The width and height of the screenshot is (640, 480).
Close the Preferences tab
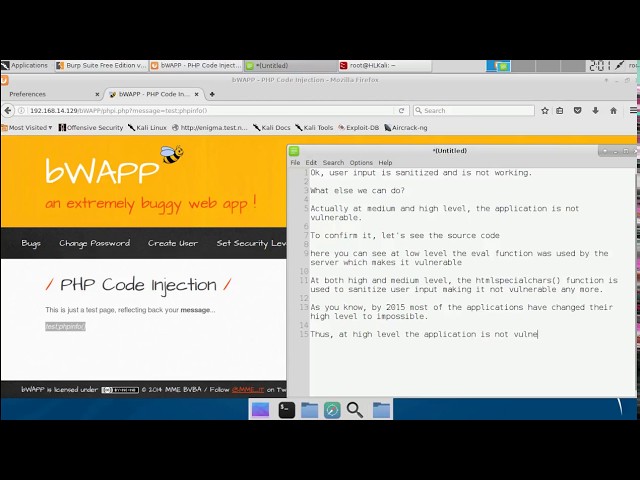click(x=97, y=94)
